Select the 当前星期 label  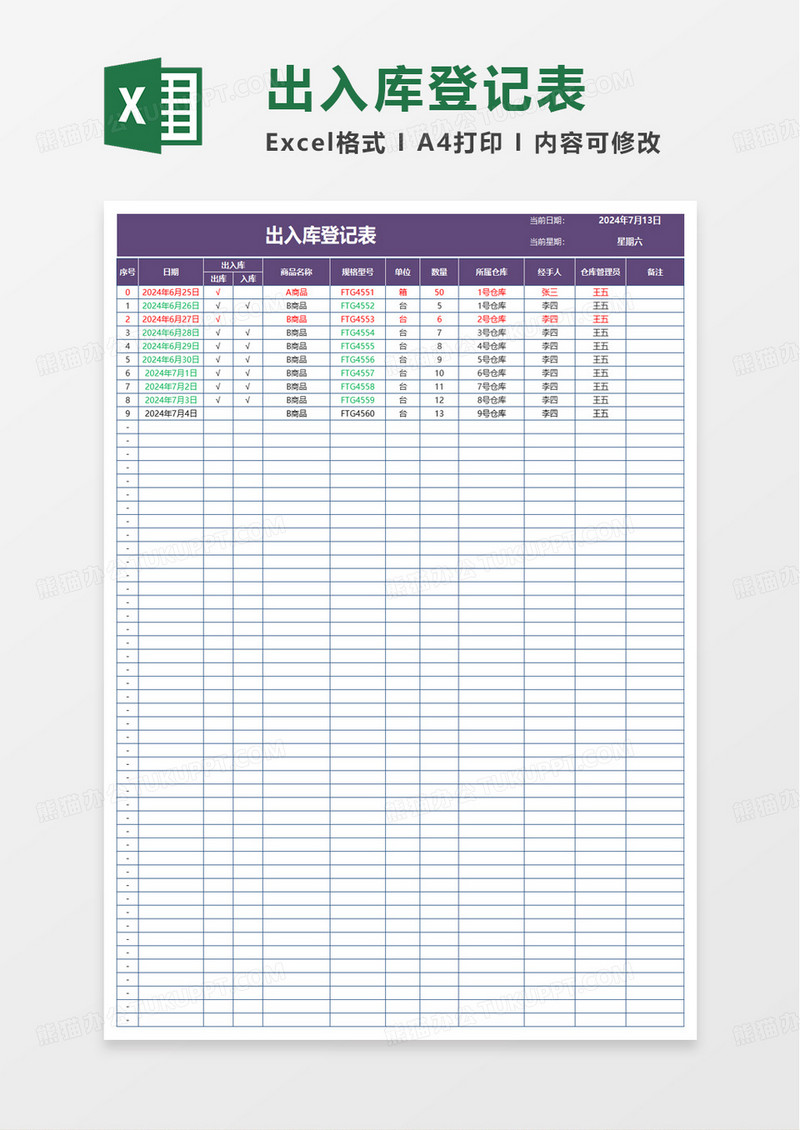(547, 242)
